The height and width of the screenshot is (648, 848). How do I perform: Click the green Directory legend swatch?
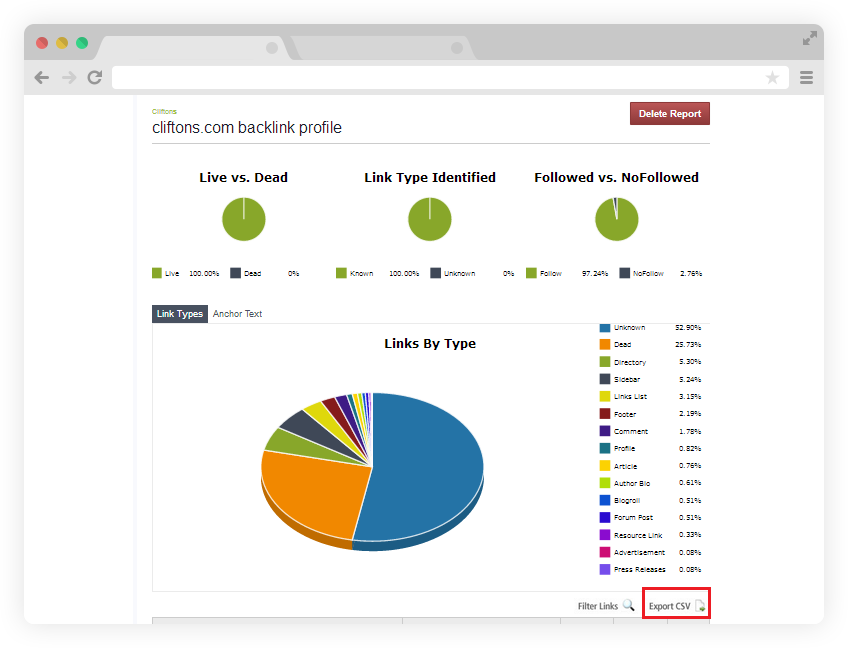click(x=605, y=362)
